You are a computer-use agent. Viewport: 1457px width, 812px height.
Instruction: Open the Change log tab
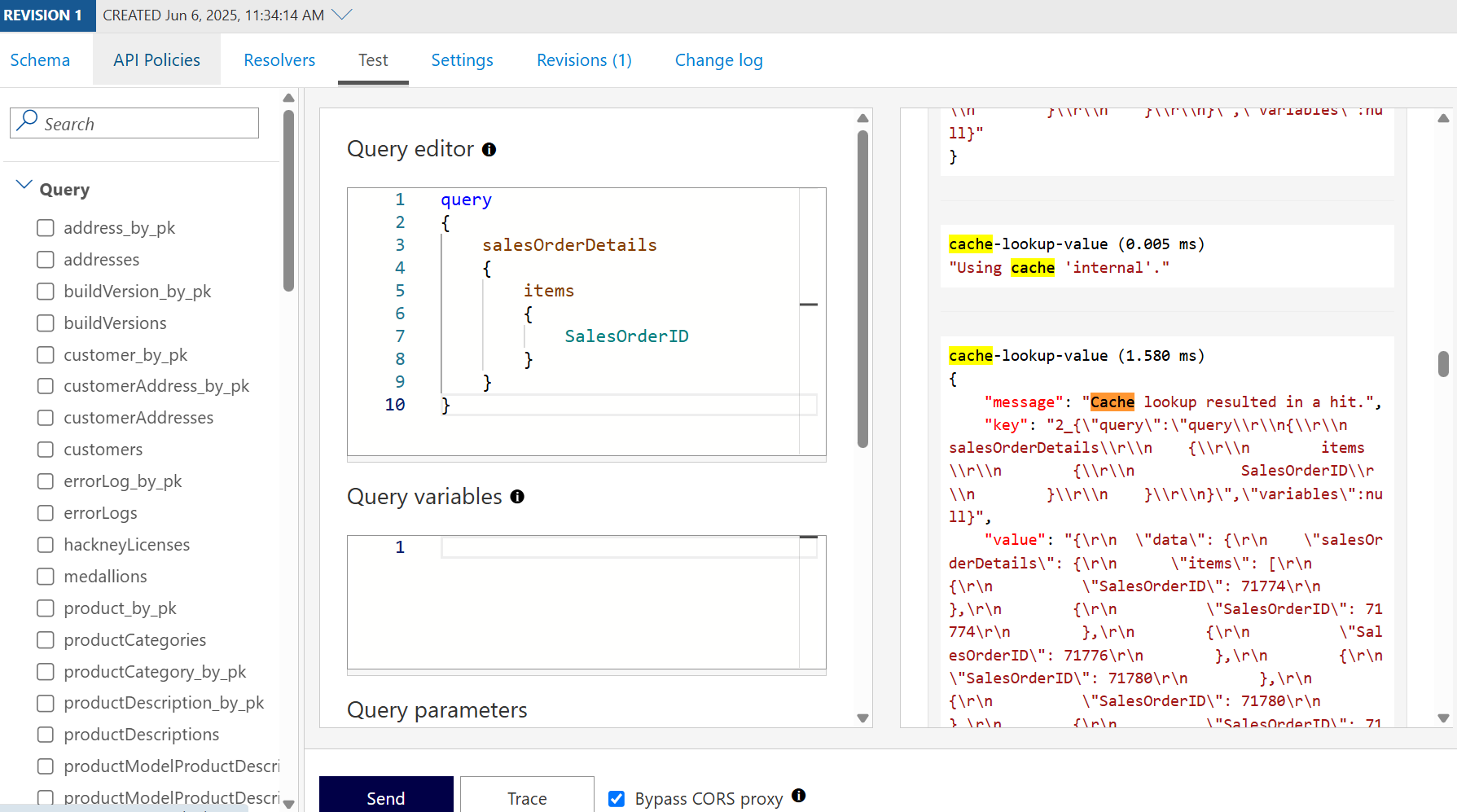[x=718, y=60]
